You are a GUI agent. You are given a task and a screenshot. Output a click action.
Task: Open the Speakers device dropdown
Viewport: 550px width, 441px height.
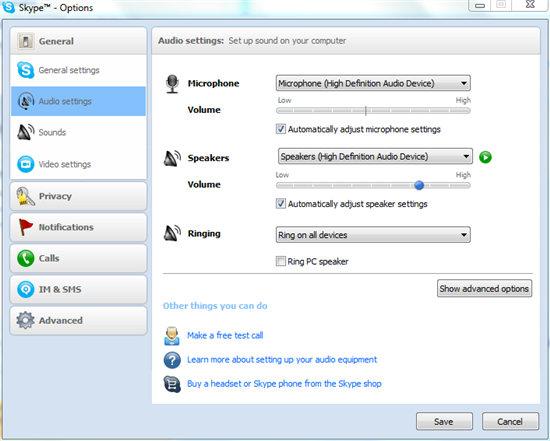pyautogui.click(x=375, y=156)
